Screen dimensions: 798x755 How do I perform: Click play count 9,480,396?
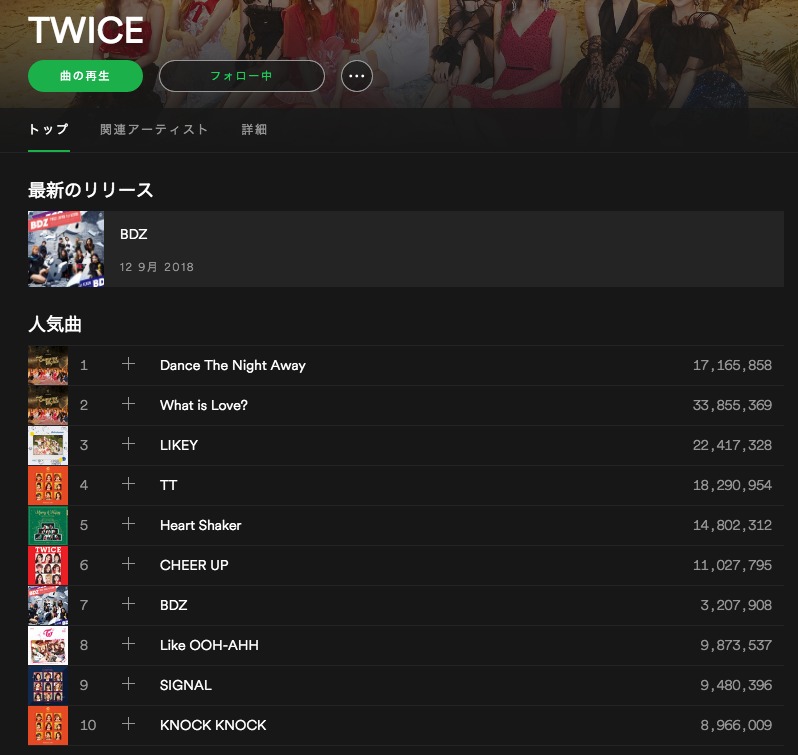(736, 685)
